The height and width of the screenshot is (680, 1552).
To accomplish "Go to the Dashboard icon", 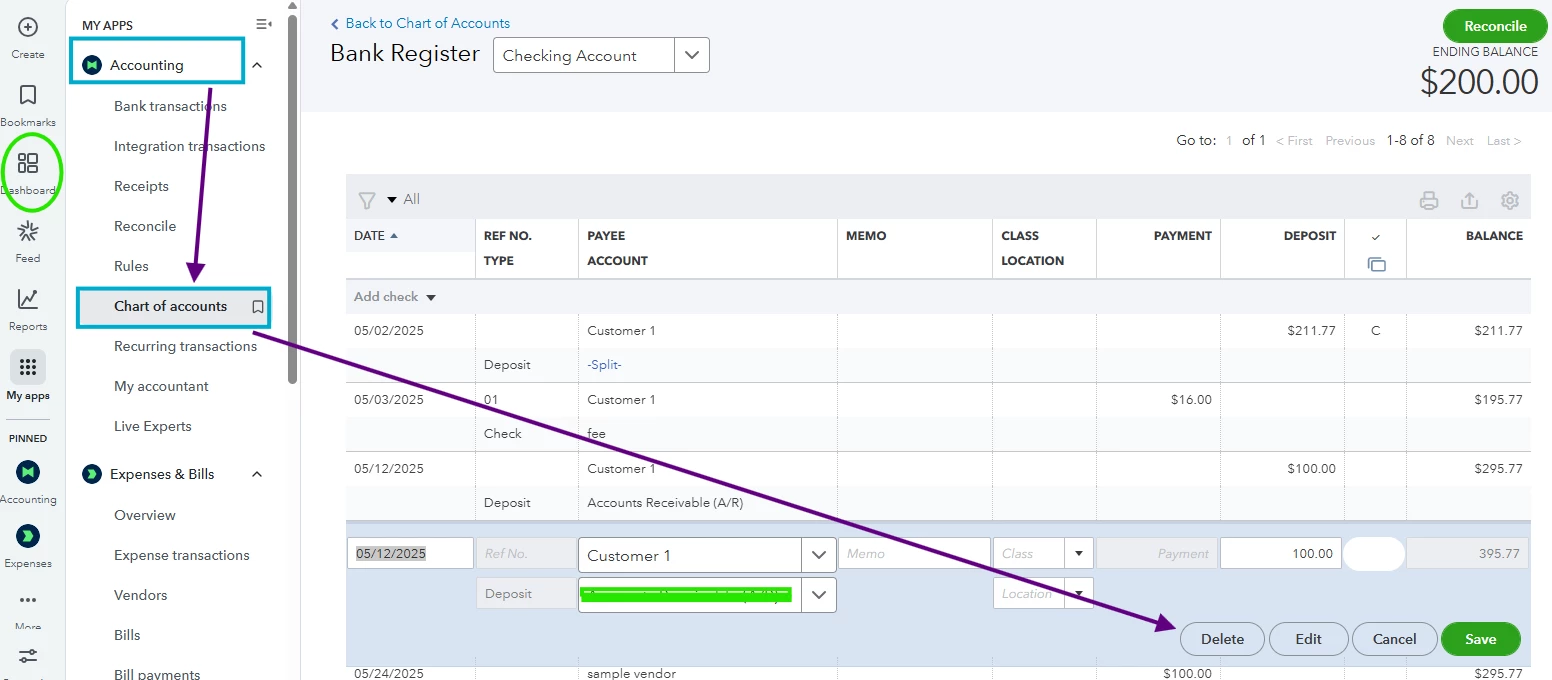I will click(28, 163).
